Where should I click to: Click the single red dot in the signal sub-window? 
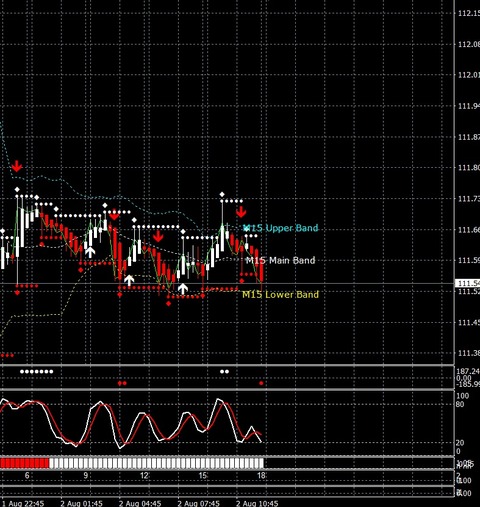point(261,383)
